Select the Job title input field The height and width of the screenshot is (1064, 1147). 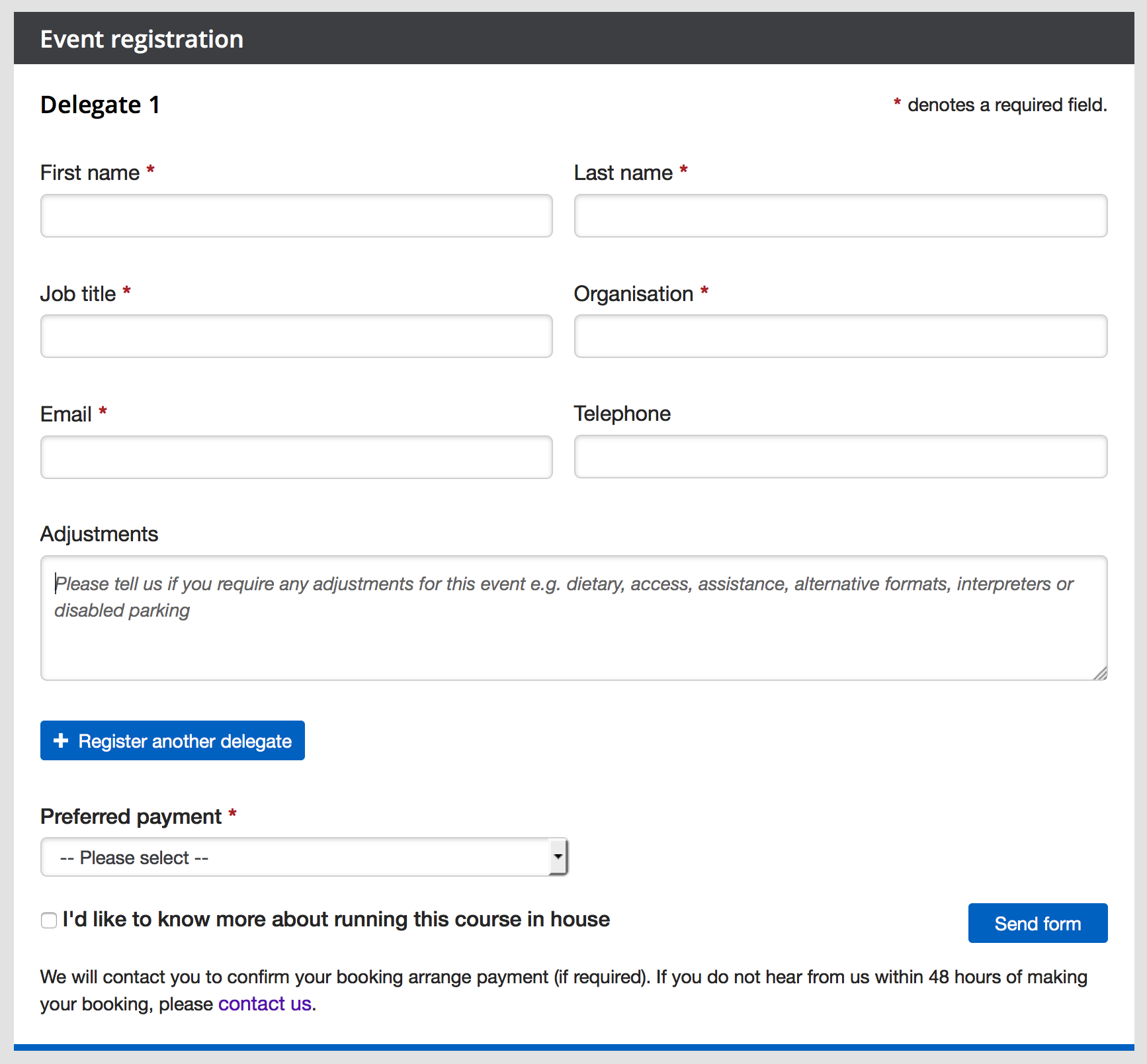[296, 336]
